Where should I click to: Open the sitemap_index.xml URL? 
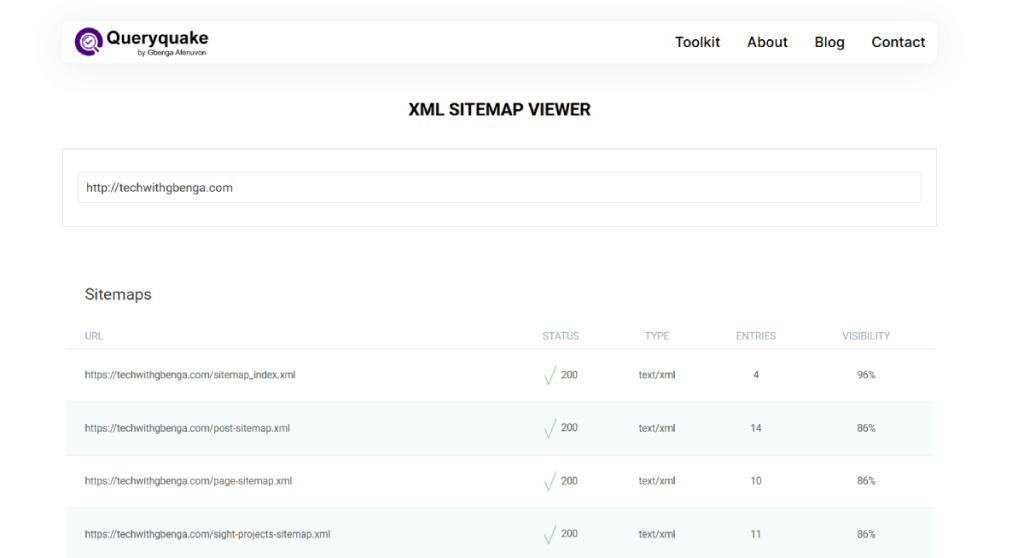point(190,375)
